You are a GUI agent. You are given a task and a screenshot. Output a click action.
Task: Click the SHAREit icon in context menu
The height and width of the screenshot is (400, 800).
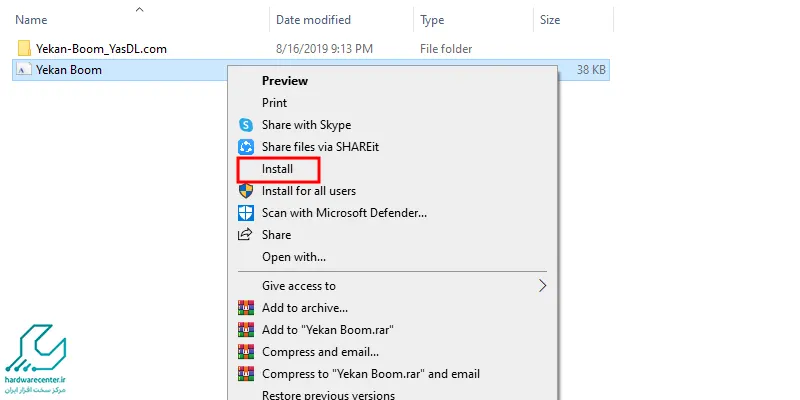[246, 147]
